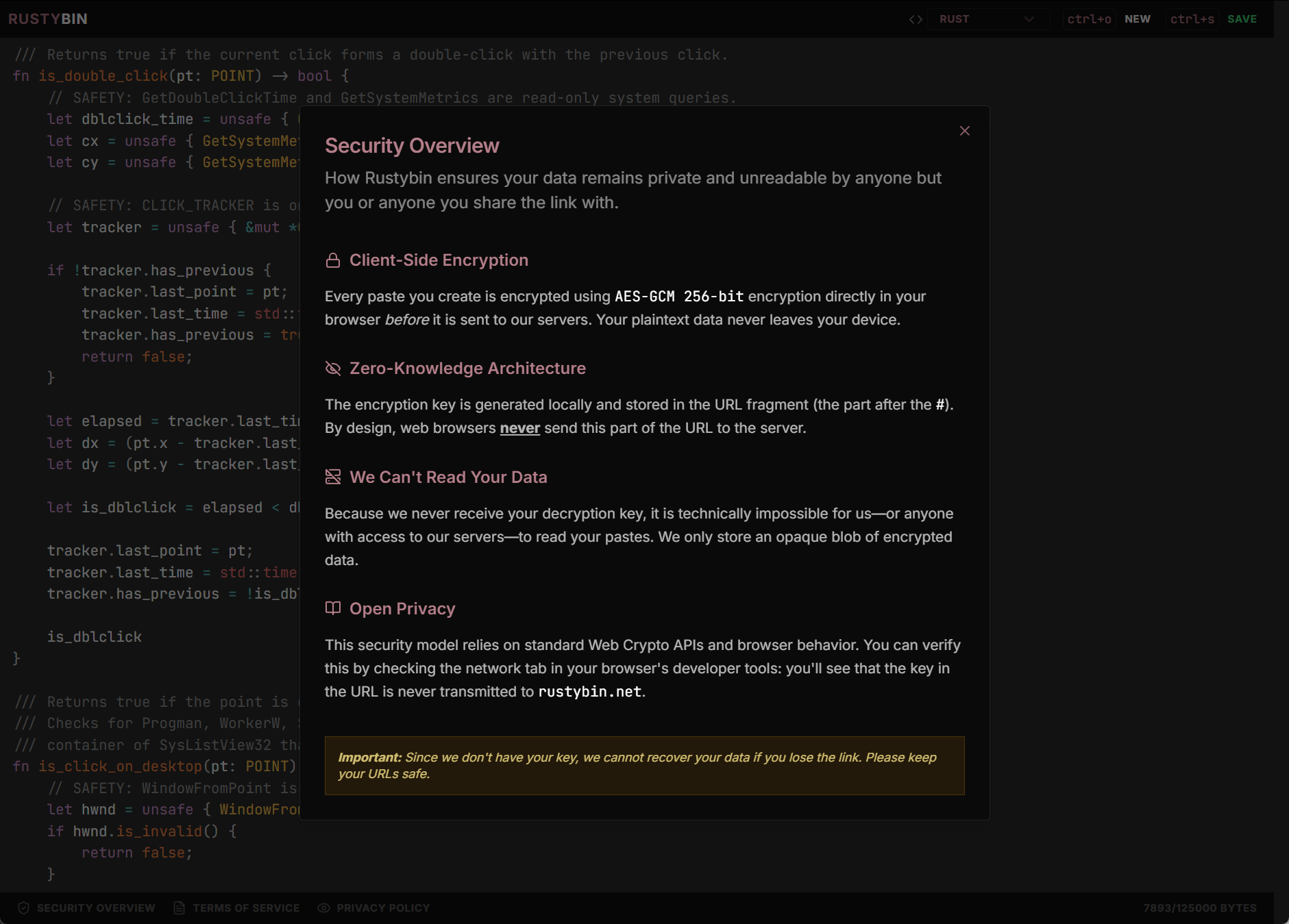Open the RUSTYBIN home logo
Screen dimensions: 1289x924
pos(48,19)
